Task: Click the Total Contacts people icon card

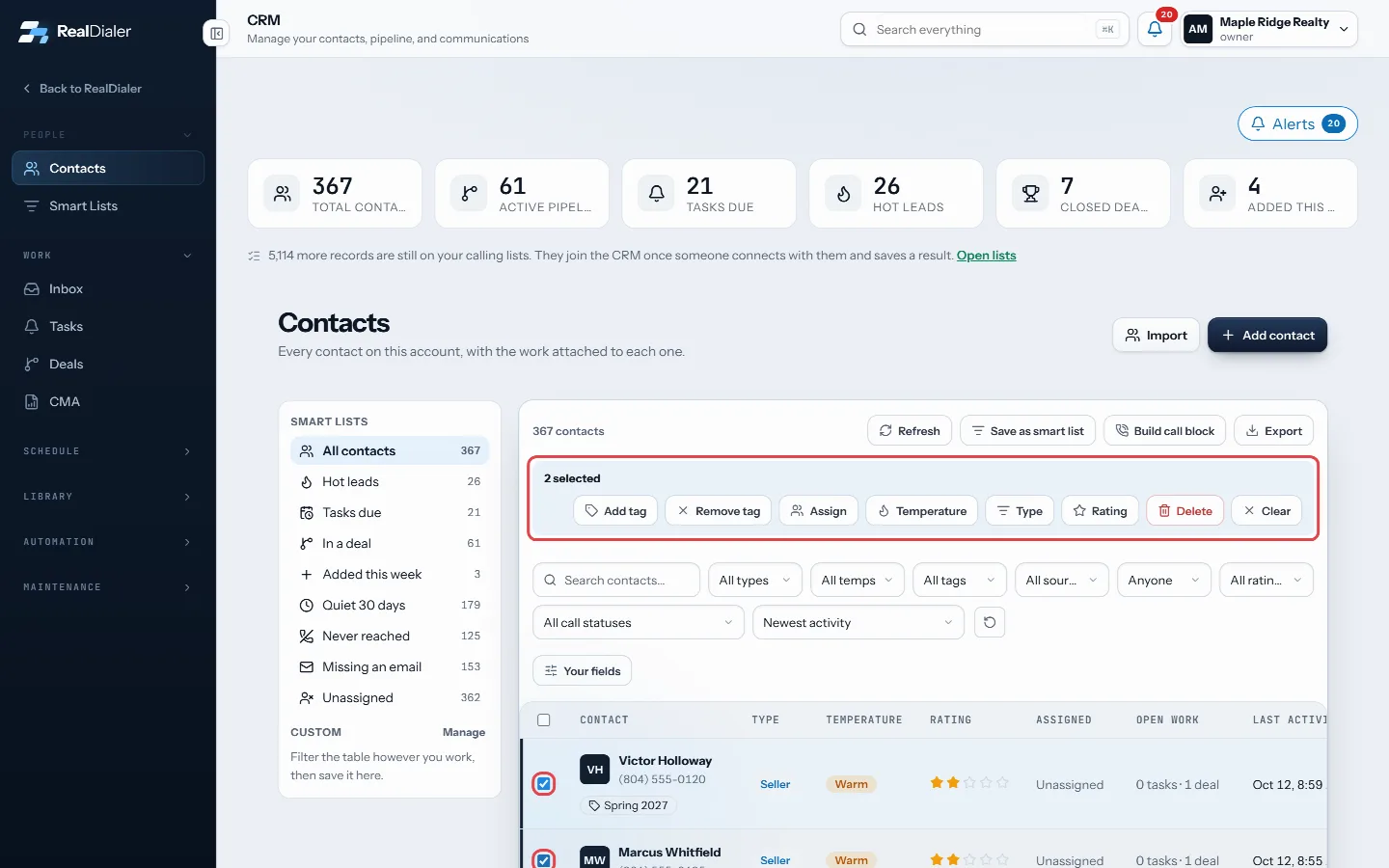Action: coord(335,194)
